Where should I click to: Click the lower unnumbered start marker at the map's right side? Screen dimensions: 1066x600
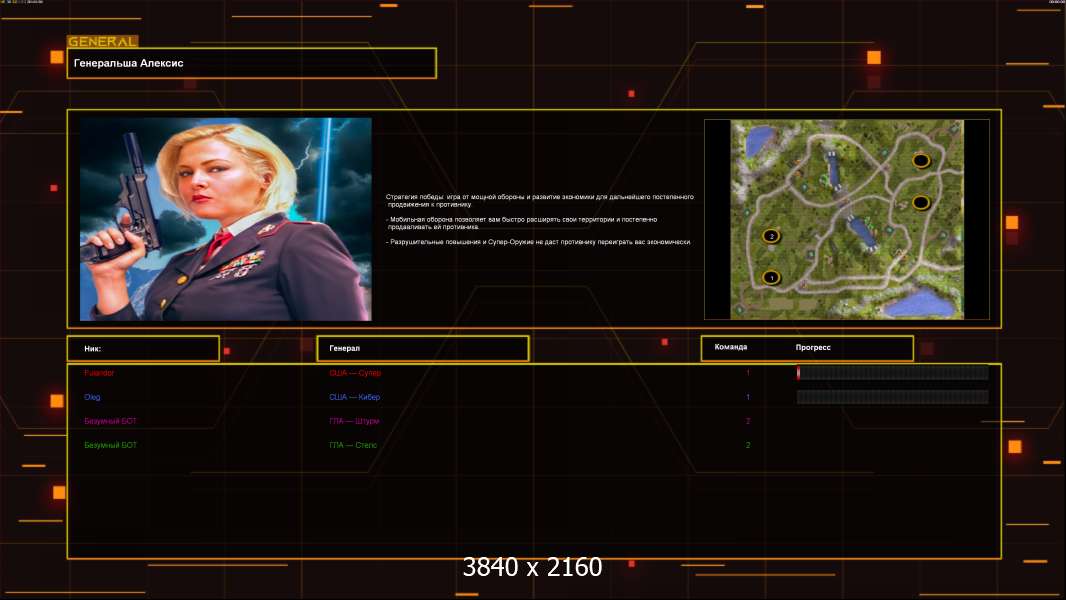[x=921, y=202]
